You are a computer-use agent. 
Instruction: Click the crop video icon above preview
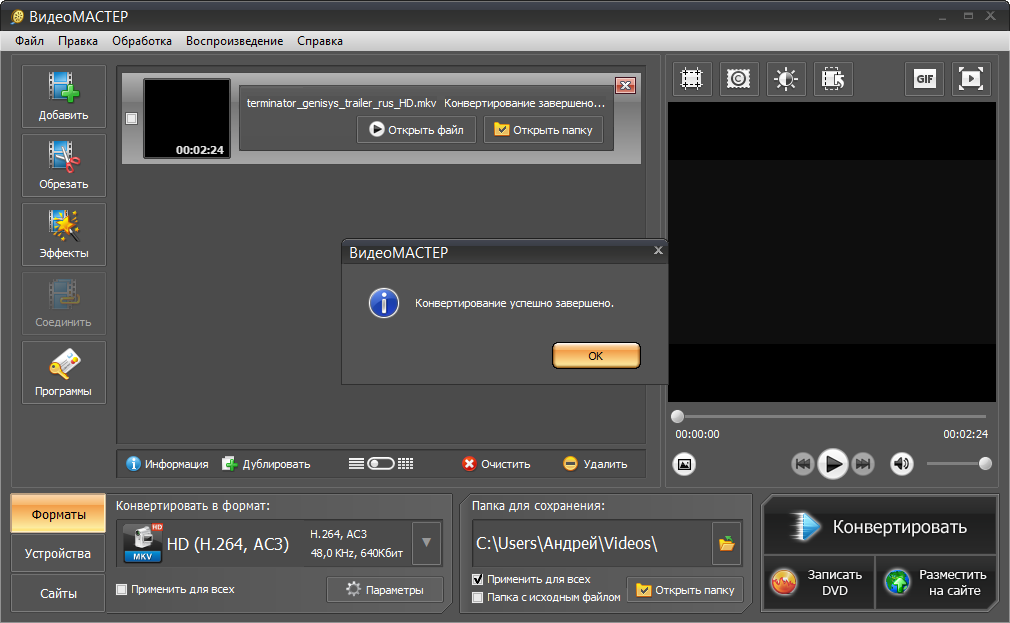(x=691, y=79)
